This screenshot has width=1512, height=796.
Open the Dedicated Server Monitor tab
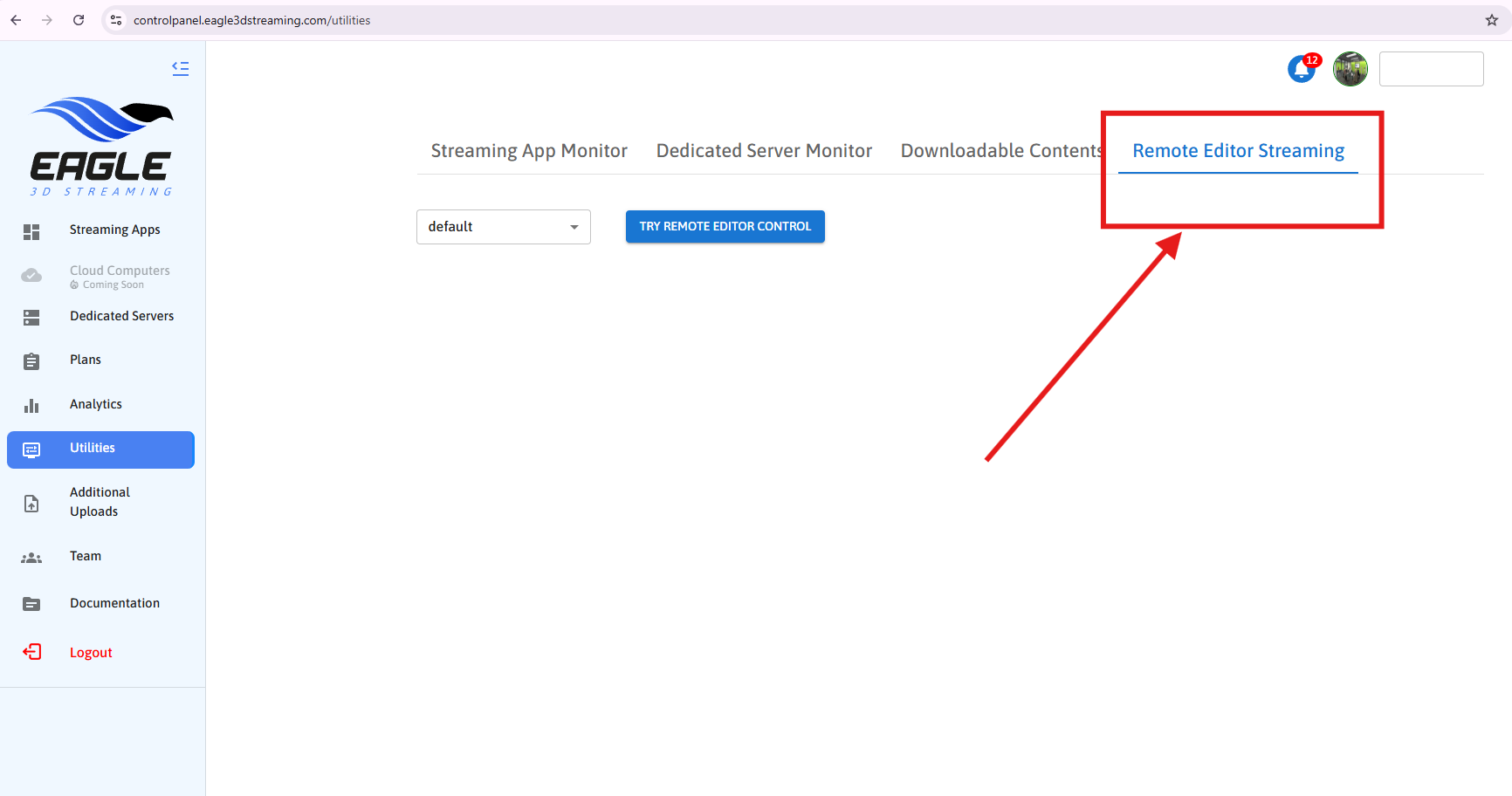[x=764, y=151]
